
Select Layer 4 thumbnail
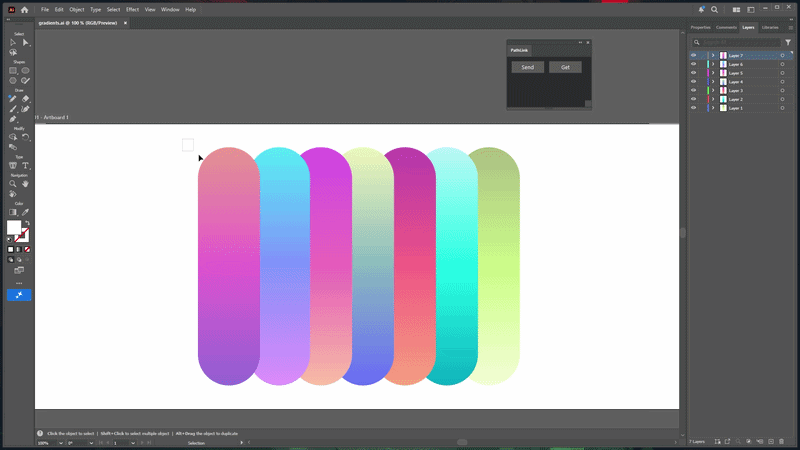point(723,82)
